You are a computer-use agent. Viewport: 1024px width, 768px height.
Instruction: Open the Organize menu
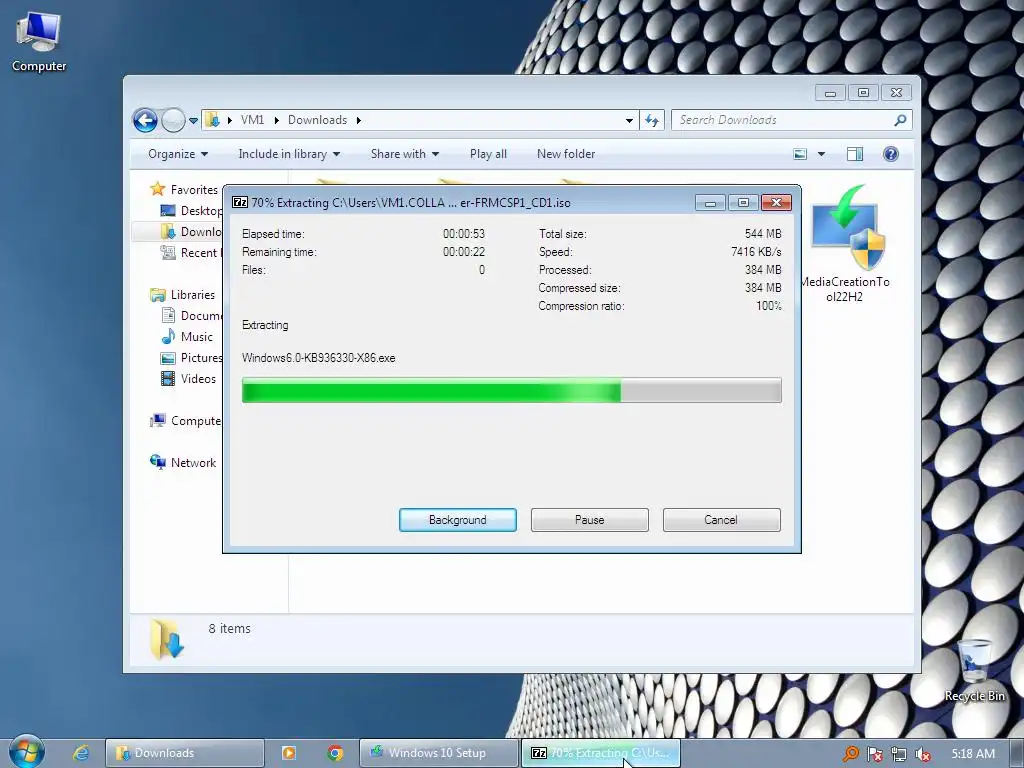178,154
